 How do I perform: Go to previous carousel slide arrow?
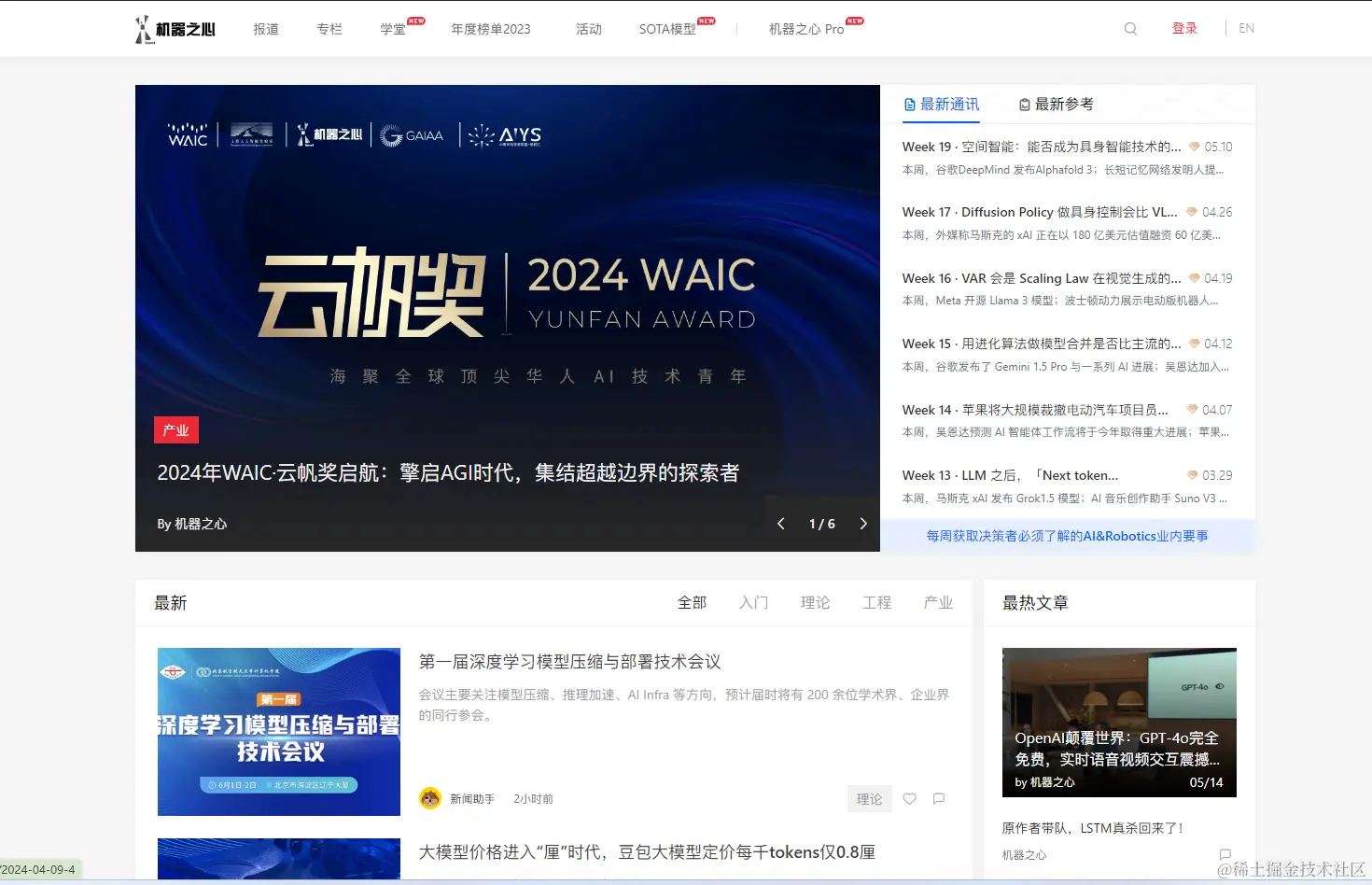781,524
